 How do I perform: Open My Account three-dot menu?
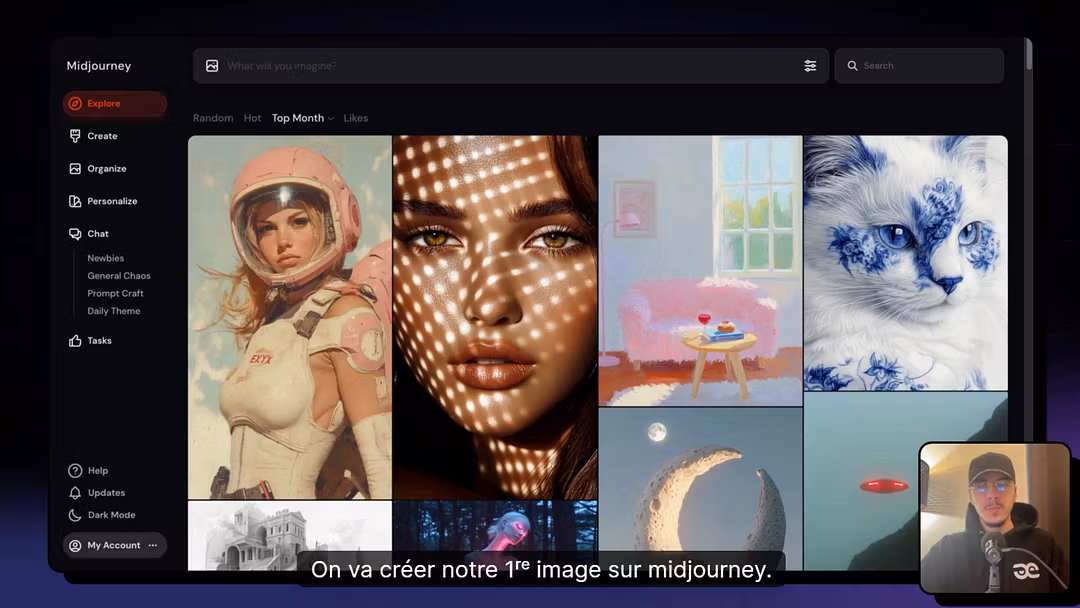[x=153, y=545]
